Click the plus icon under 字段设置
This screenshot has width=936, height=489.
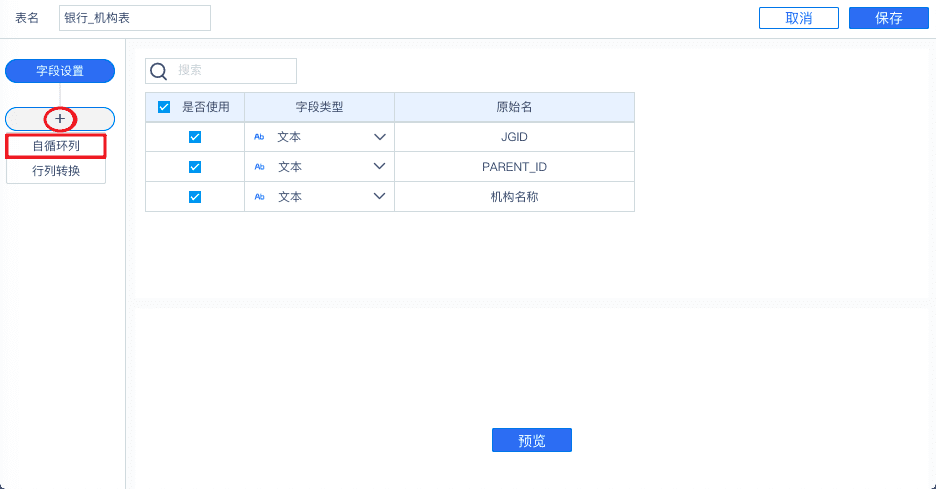[x=60, y=119]
